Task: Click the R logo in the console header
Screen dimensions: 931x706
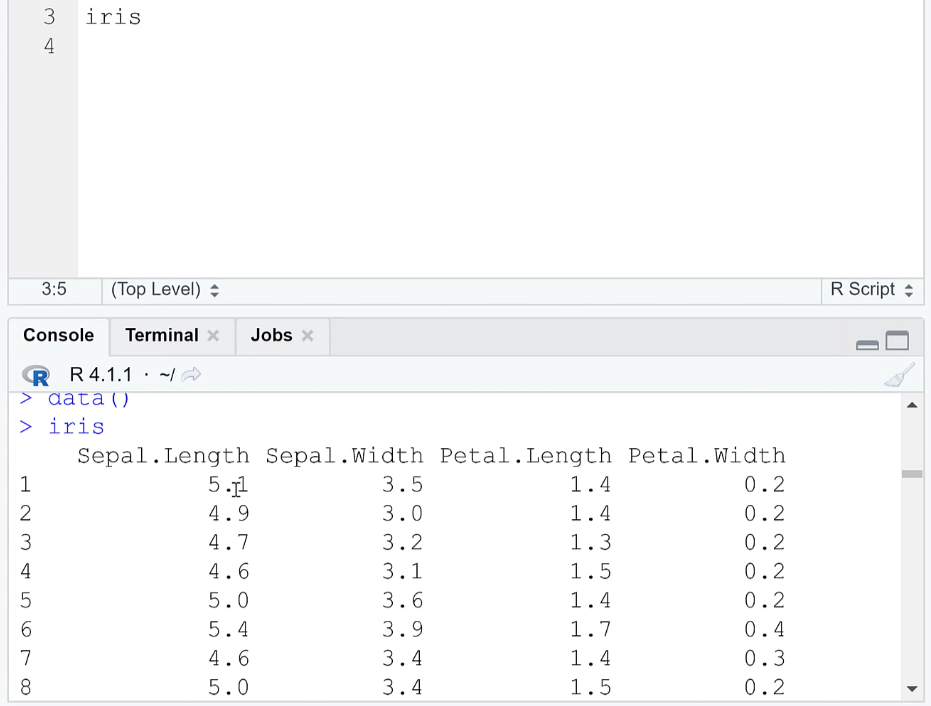Action: [x=36, y=375]
